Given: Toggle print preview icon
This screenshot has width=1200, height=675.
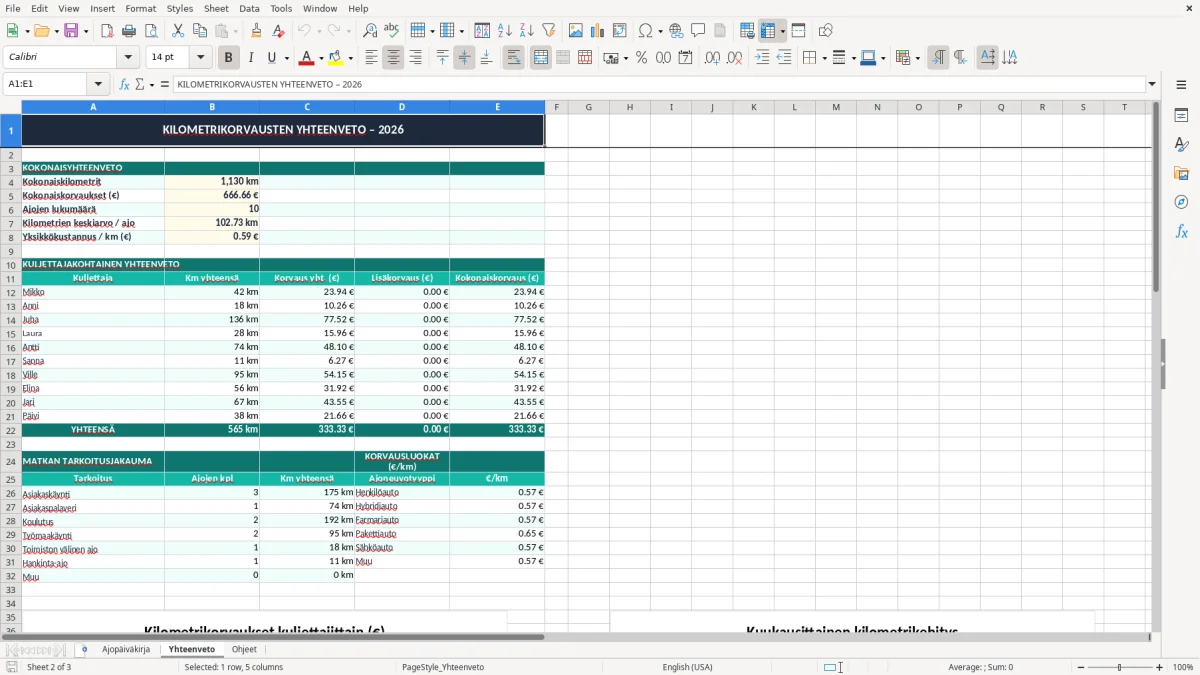Looking at the screenshot, I should [x=151, y=31].
